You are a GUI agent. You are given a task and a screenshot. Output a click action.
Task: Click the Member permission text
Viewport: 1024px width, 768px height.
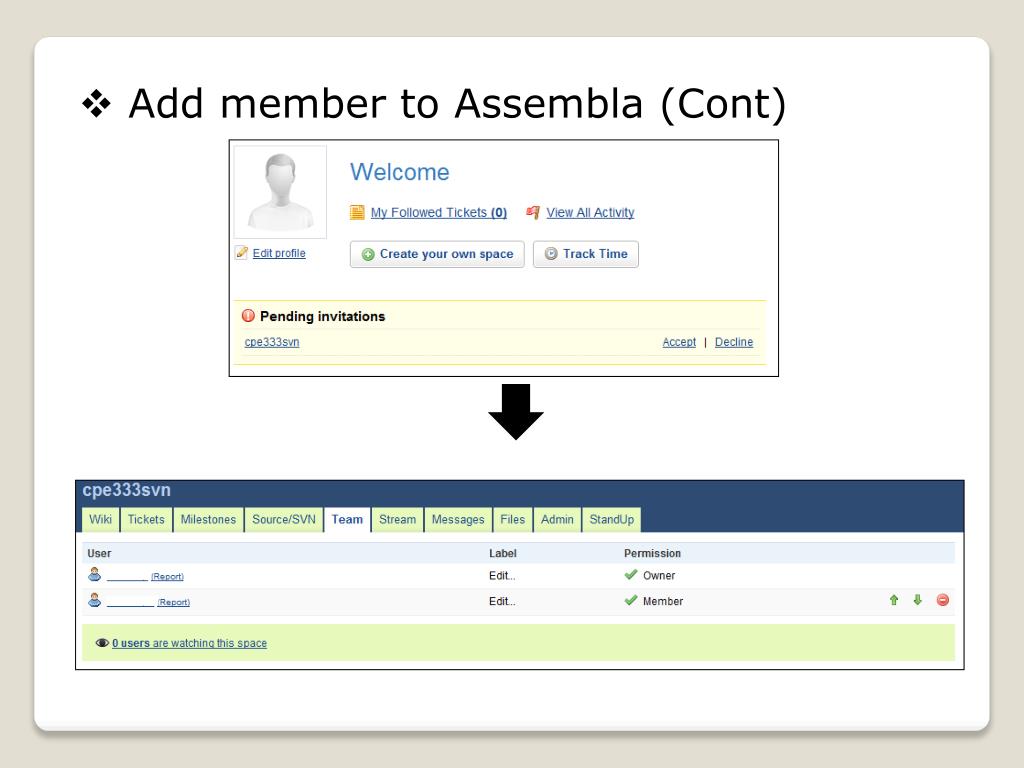point(663,601)
